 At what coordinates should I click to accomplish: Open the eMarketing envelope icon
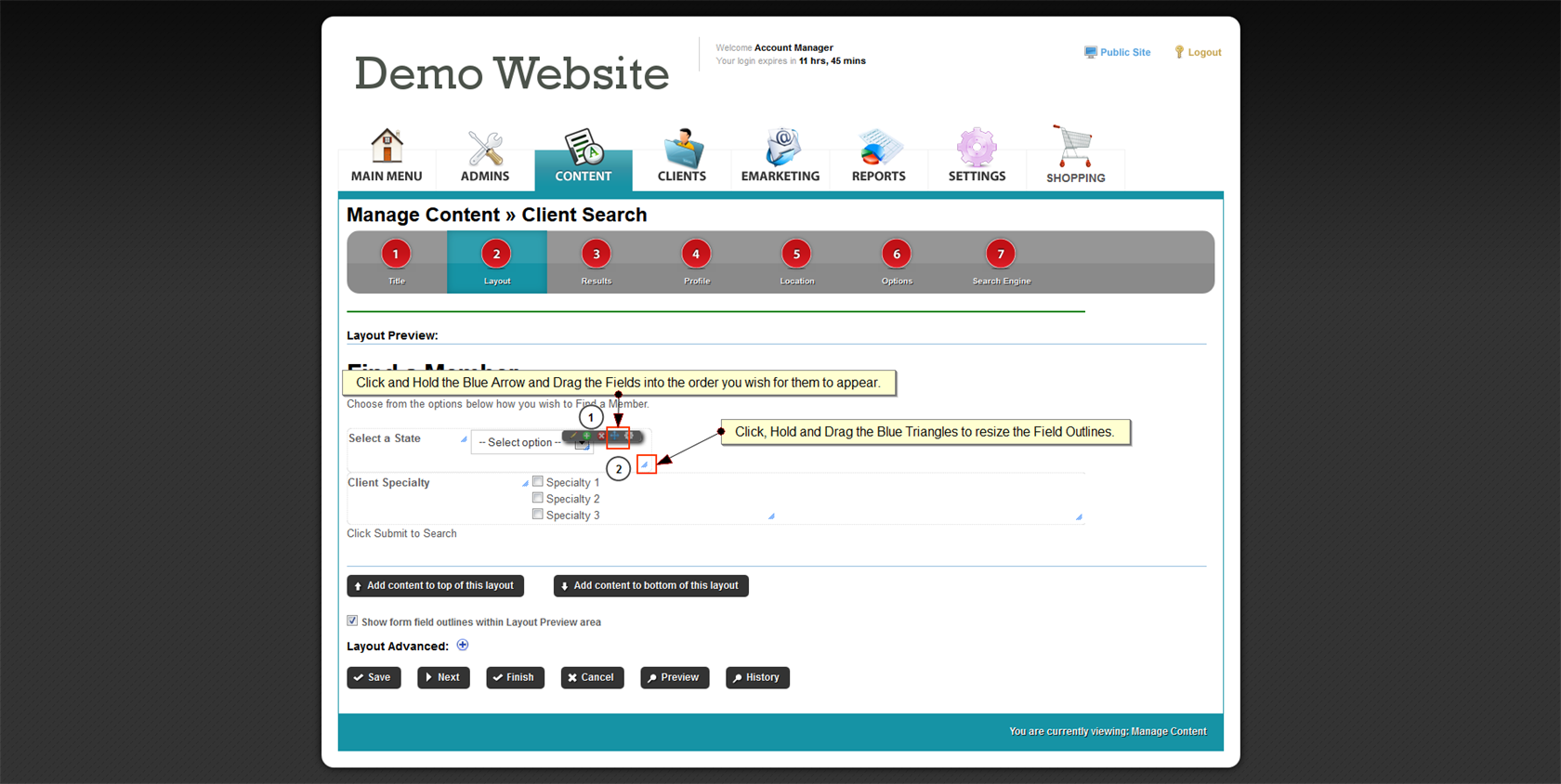[x=780, y=149]
